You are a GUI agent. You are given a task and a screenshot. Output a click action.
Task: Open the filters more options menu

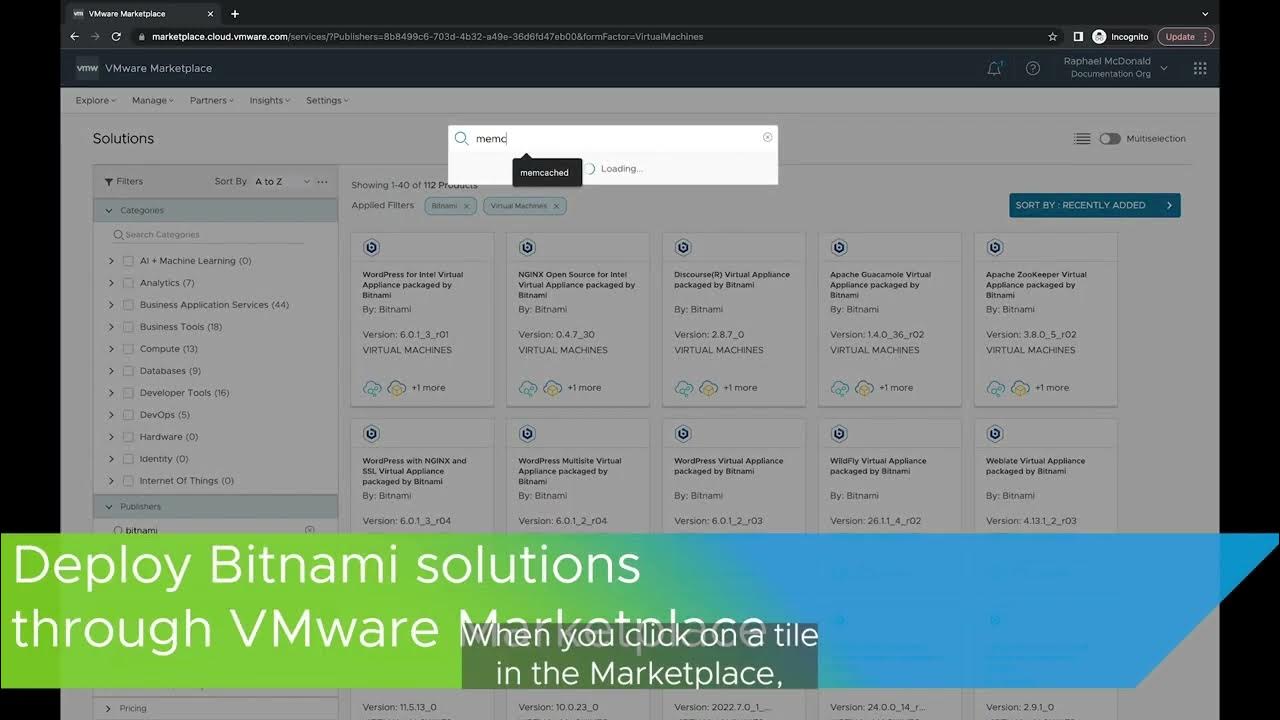[x=322, y=182]
